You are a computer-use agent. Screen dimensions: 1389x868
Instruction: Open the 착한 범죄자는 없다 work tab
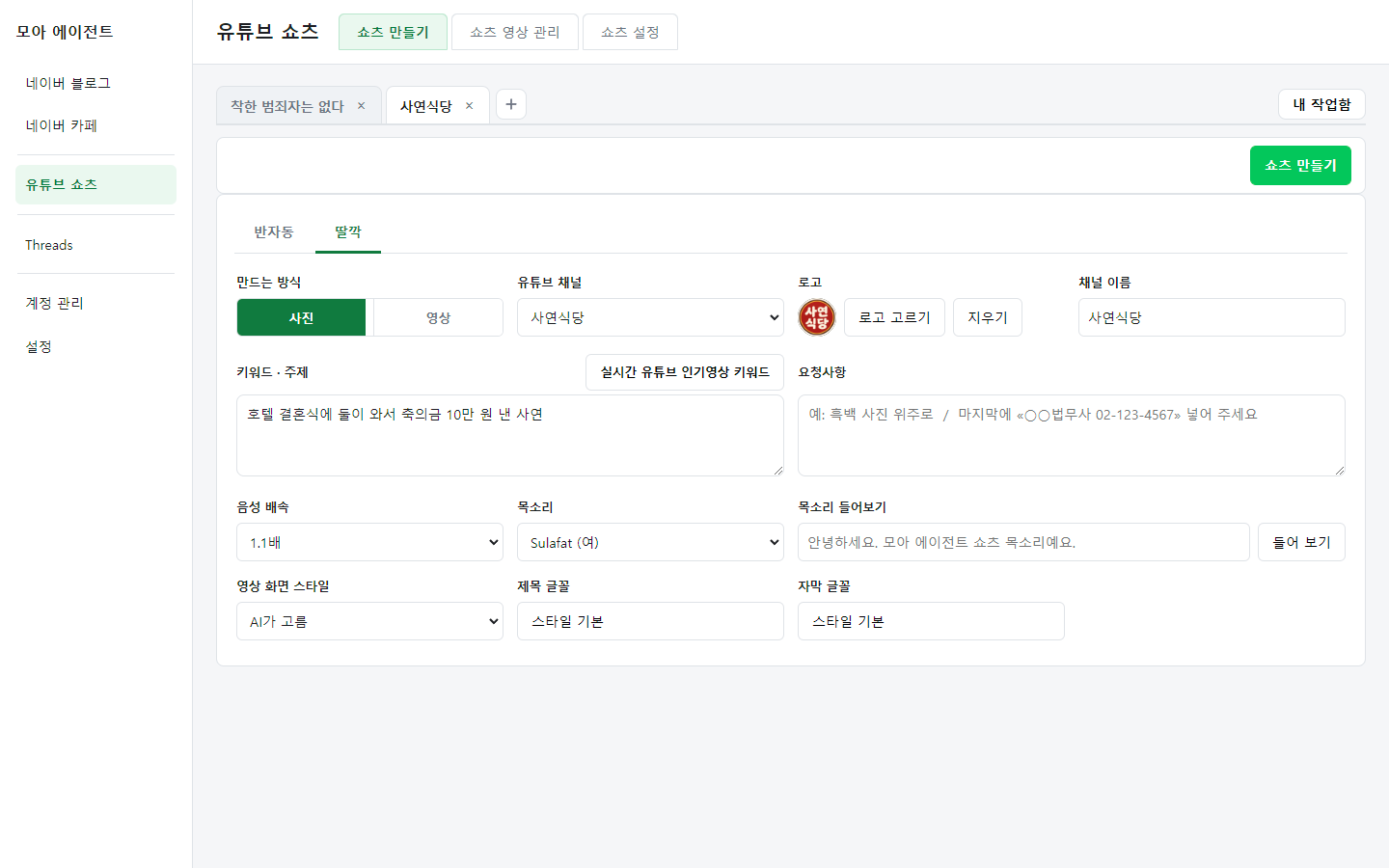point(287,106)
